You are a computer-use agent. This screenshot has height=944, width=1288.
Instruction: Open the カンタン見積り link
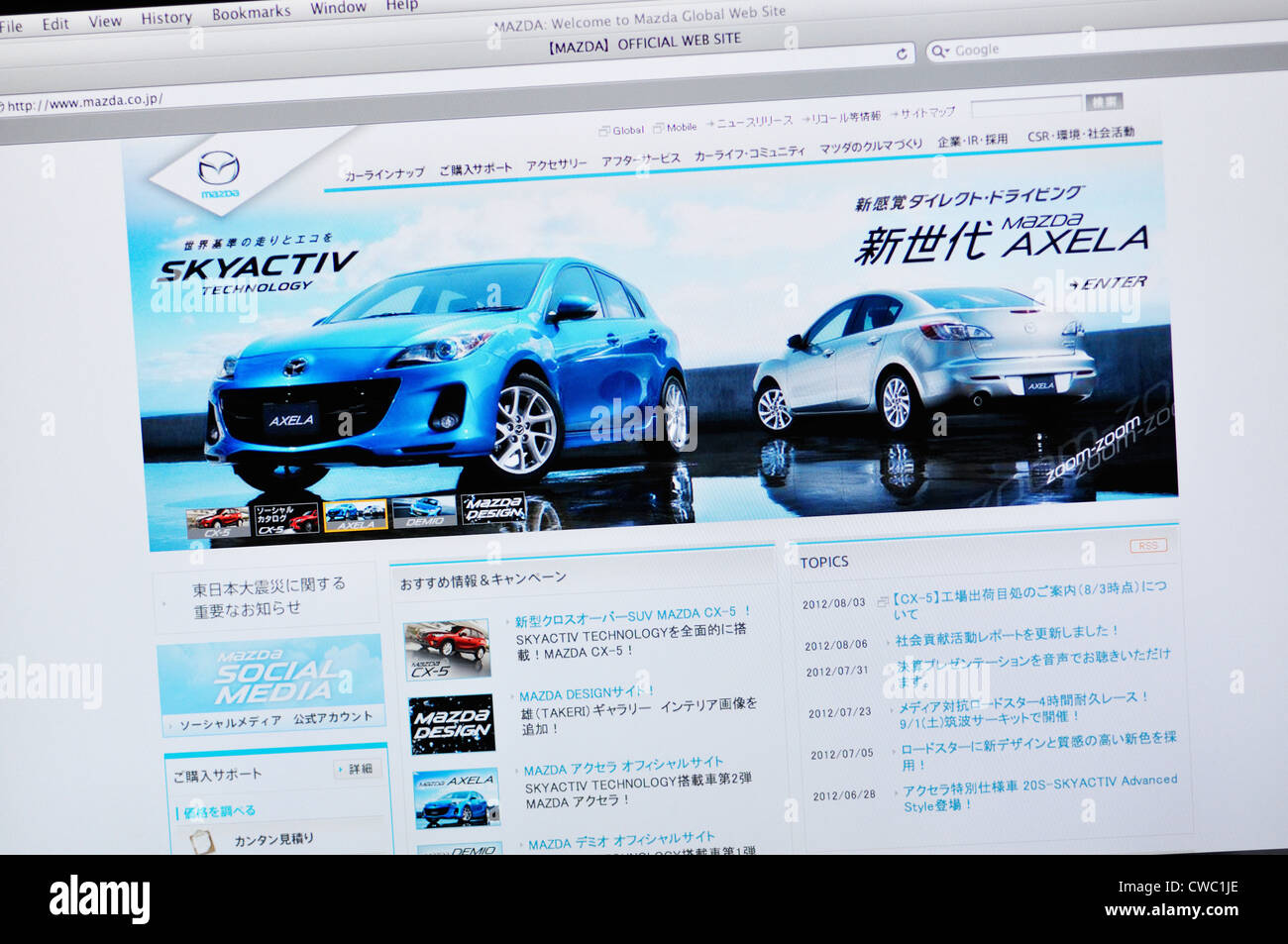pyautogui.click(x=273, y=840)
